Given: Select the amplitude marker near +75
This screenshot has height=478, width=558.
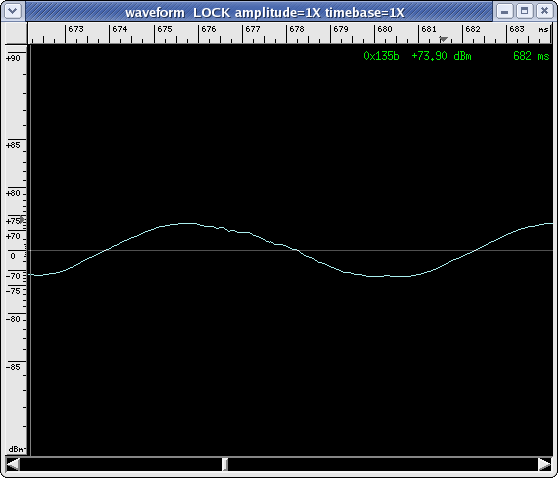Looking at the screenshot, I should coord(22,220).
